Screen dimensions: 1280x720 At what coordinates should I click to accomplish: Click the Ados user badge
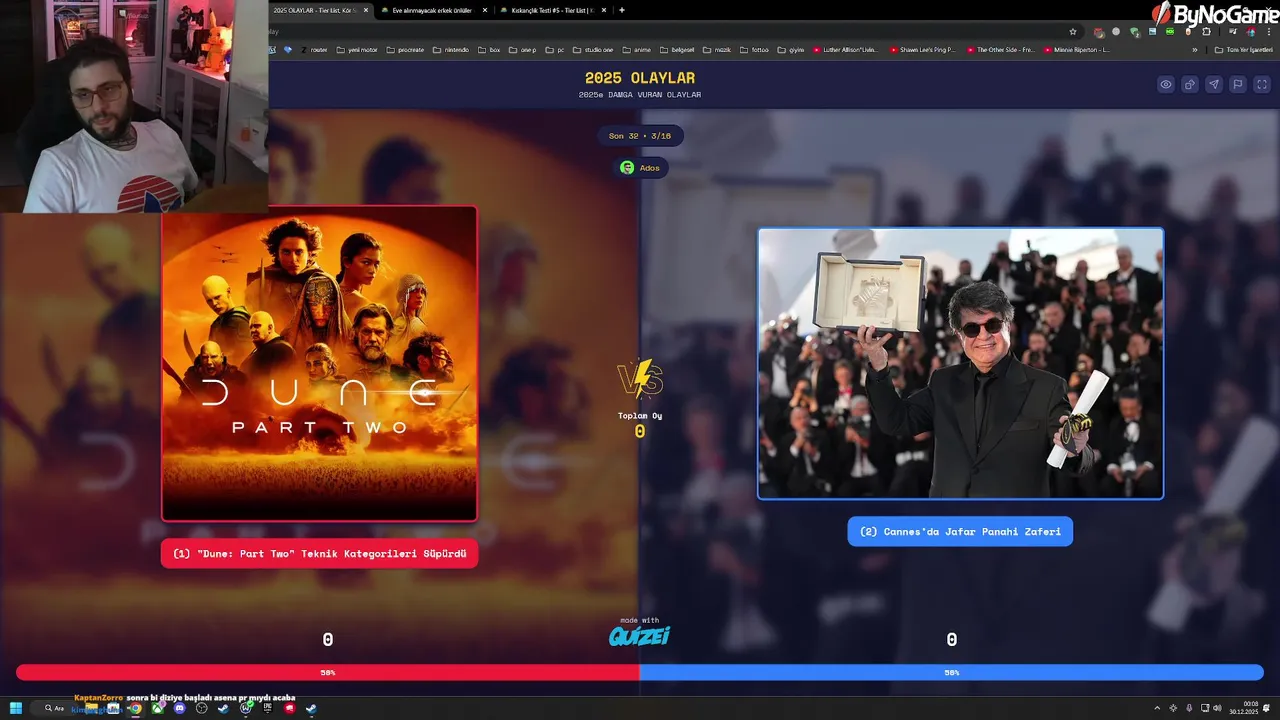pos(640,168)
